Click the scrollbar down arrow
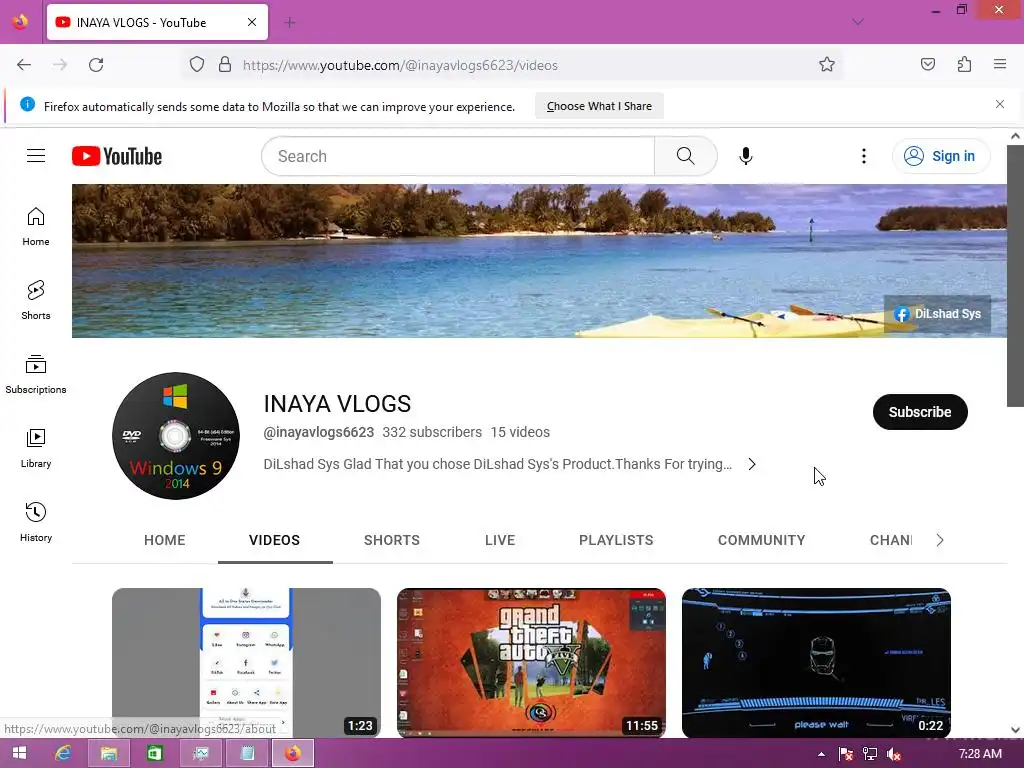Screen dimensions: 1024x768 coord(1015,729)
